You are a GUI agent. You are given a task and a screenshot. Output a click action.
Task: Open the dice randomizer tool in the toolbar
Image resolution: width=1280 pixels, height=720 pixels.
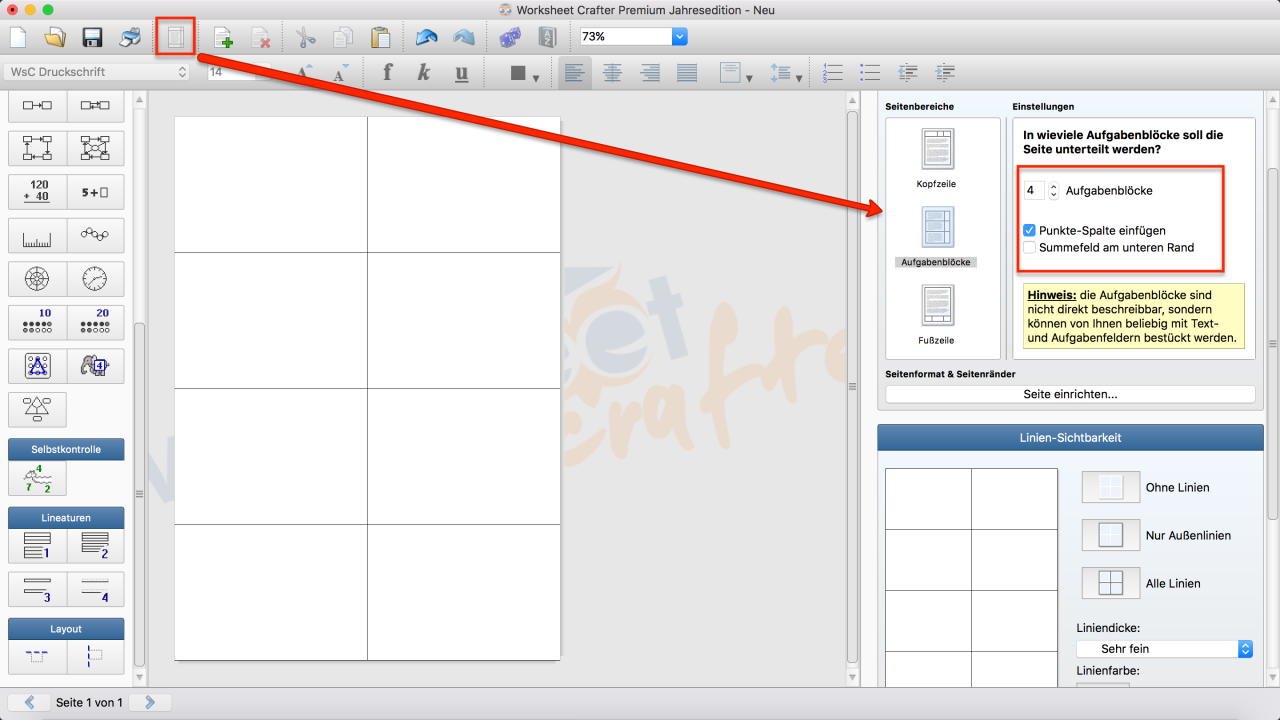click(509, 37)
